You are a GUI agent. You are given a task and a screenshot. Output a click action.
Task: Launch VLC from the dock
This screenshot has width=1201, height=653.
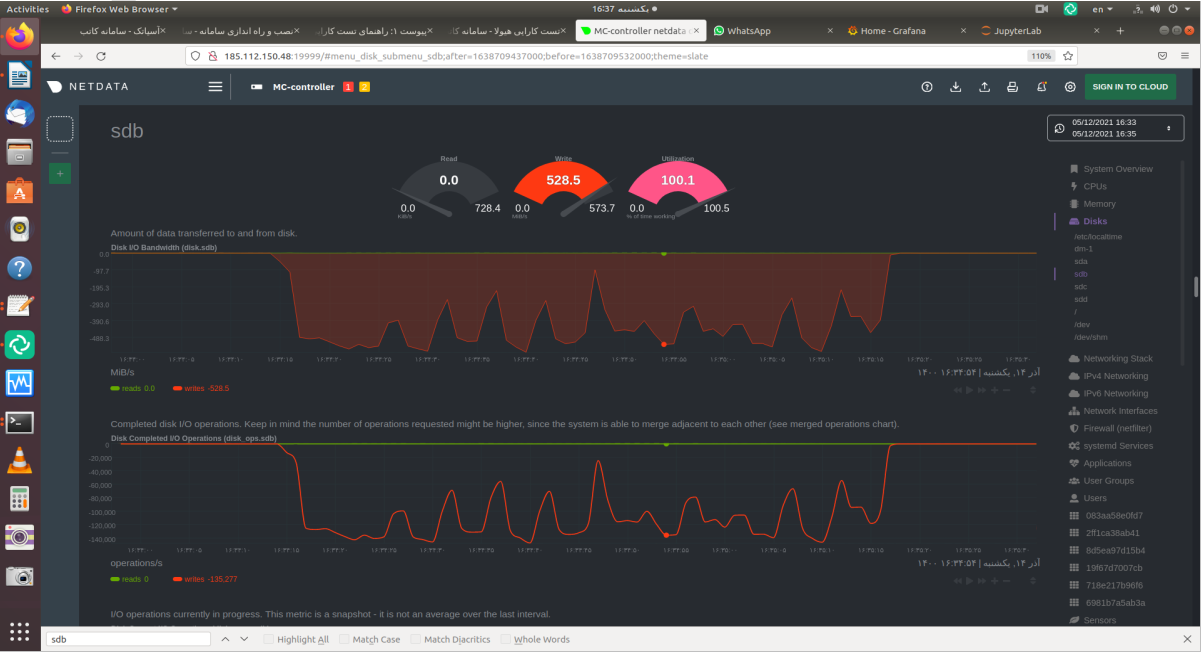pos(19,460)
